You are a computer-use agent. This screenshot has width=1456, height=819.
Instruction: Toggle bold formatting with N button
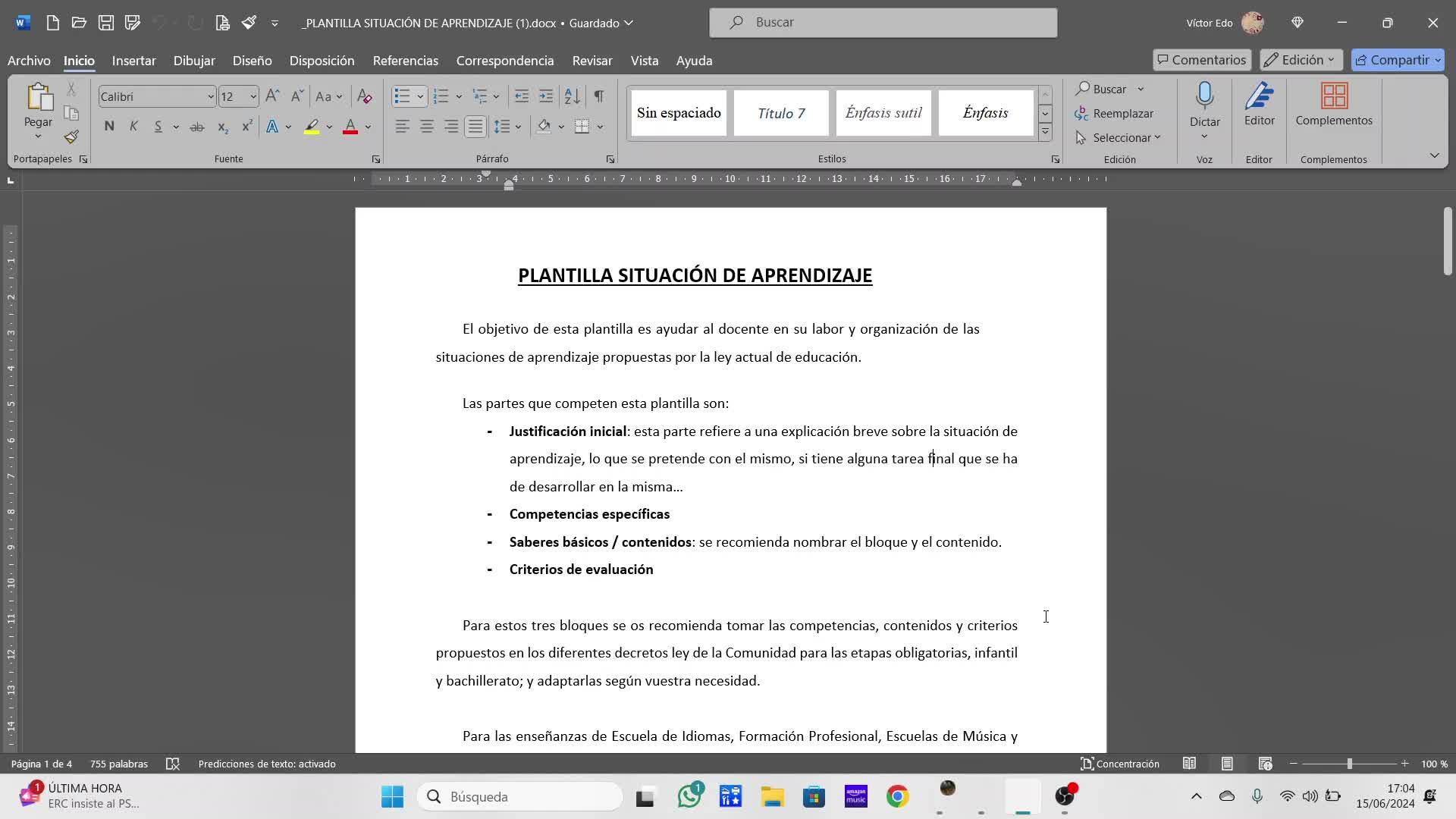pyautogui.click(x=109, y=127)
